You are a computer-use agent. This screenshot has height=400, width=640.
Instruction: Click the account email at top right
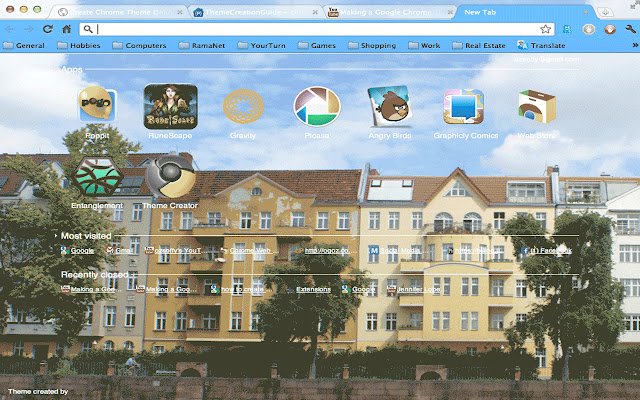[x=547, y=60]
